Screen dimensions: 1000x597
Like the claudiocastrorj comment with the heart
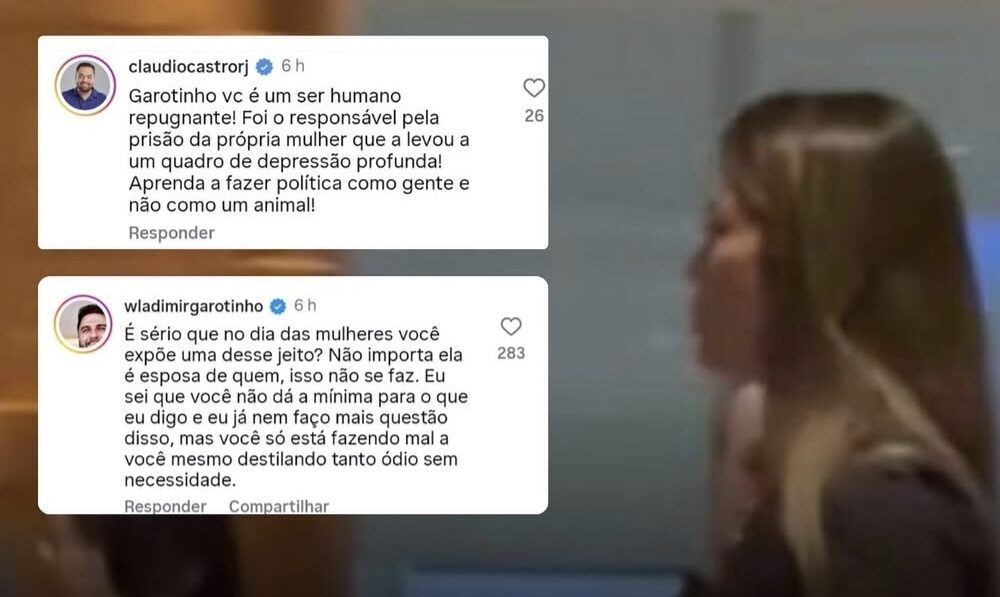pos(534,87)
